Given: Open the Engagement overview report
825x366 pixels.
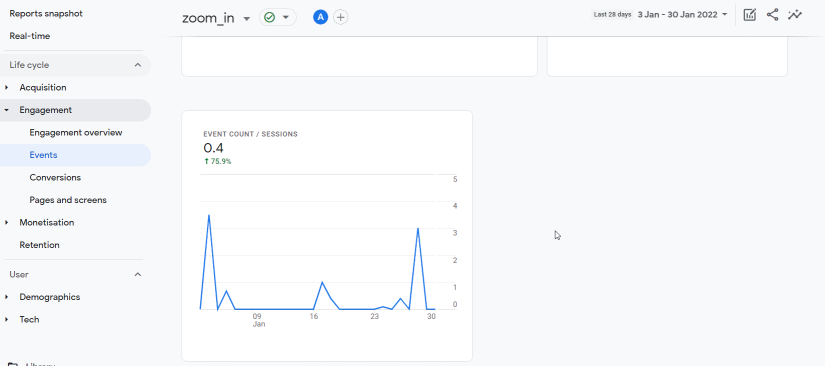Looking at the screenshot, I should pyautogui.click(x=76, y=133).
